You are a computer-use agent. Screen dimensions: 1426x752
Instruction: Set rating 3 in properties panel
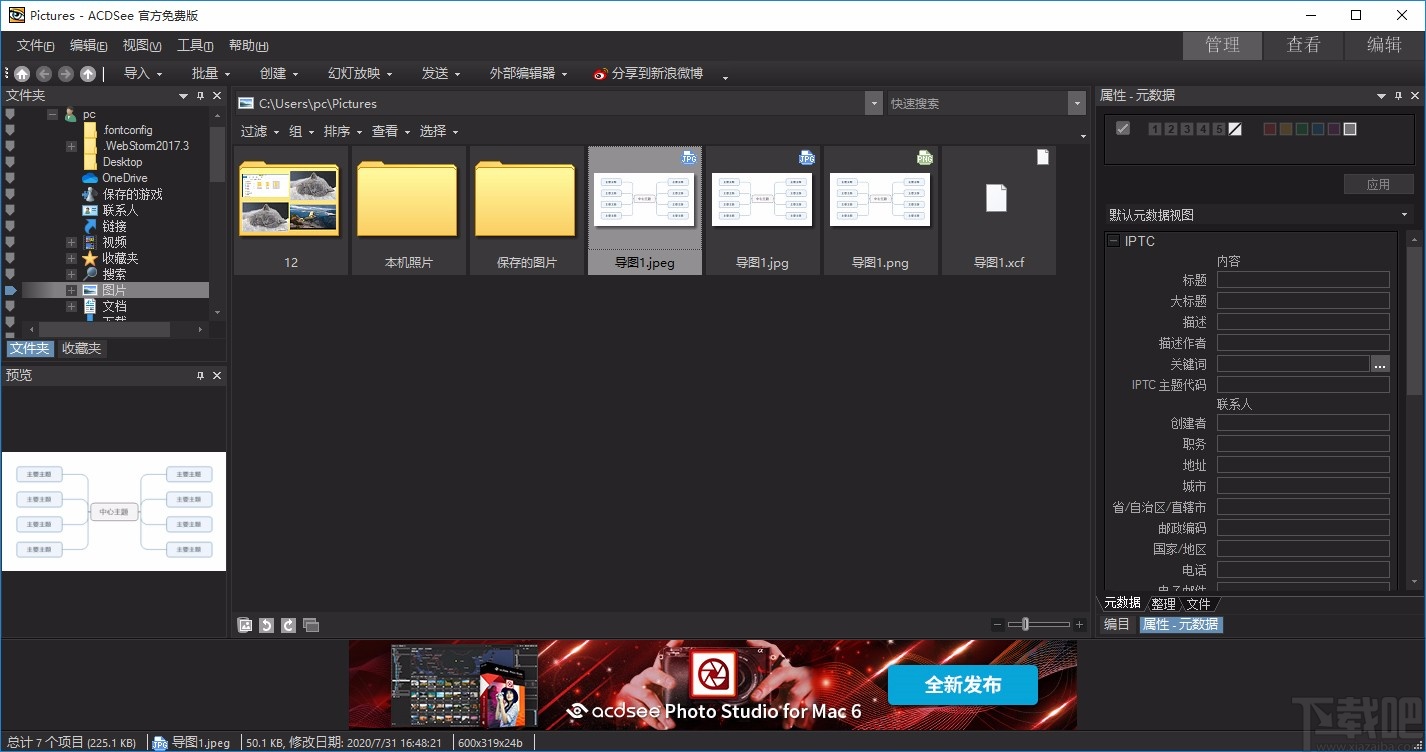(1187, 129)
